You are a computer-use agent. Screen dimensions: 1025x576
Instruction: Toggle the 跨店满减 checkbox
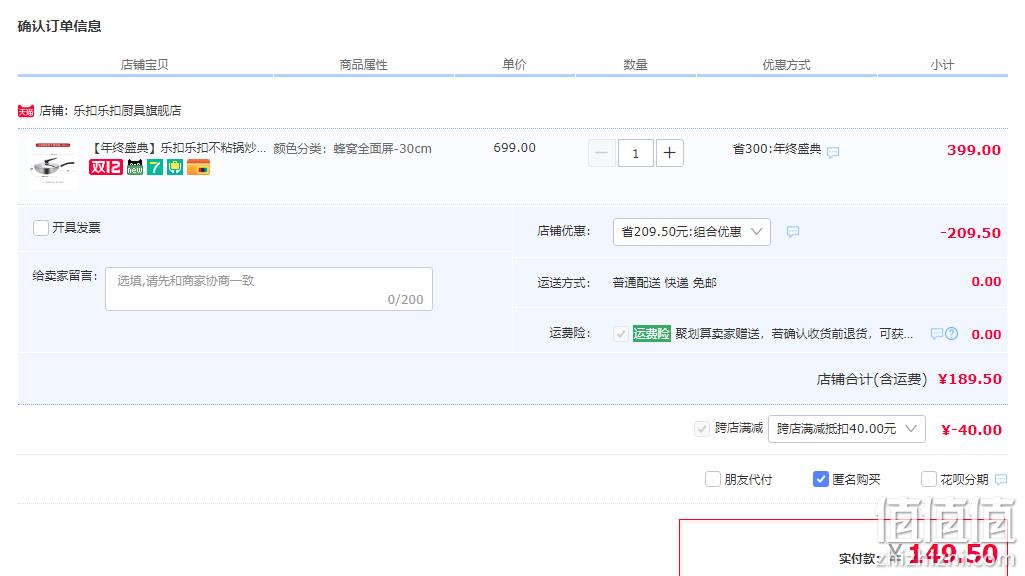pos(701,429)
